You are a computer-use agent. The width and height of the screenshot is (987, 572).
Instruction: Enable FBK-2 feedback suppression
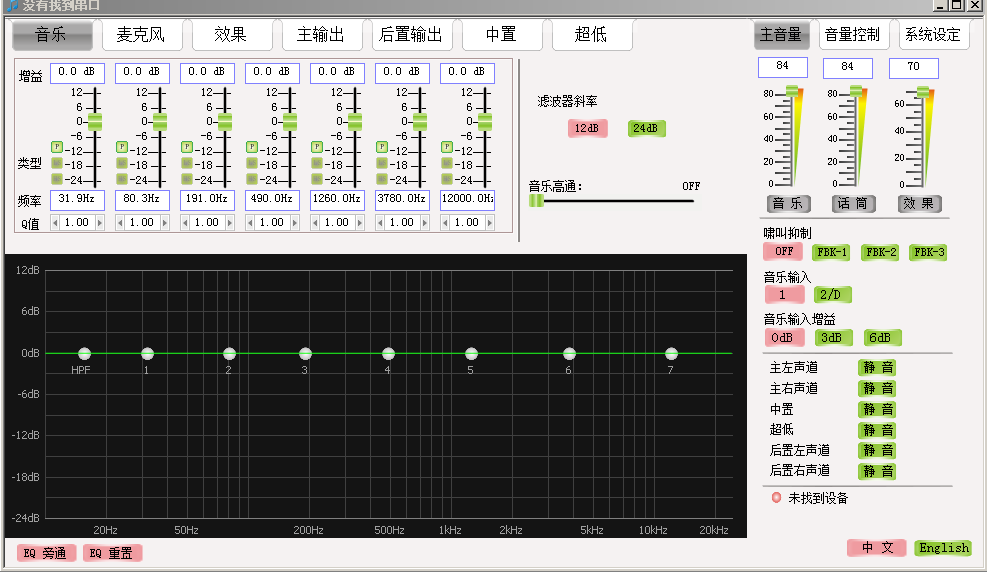tap(880, 252)
